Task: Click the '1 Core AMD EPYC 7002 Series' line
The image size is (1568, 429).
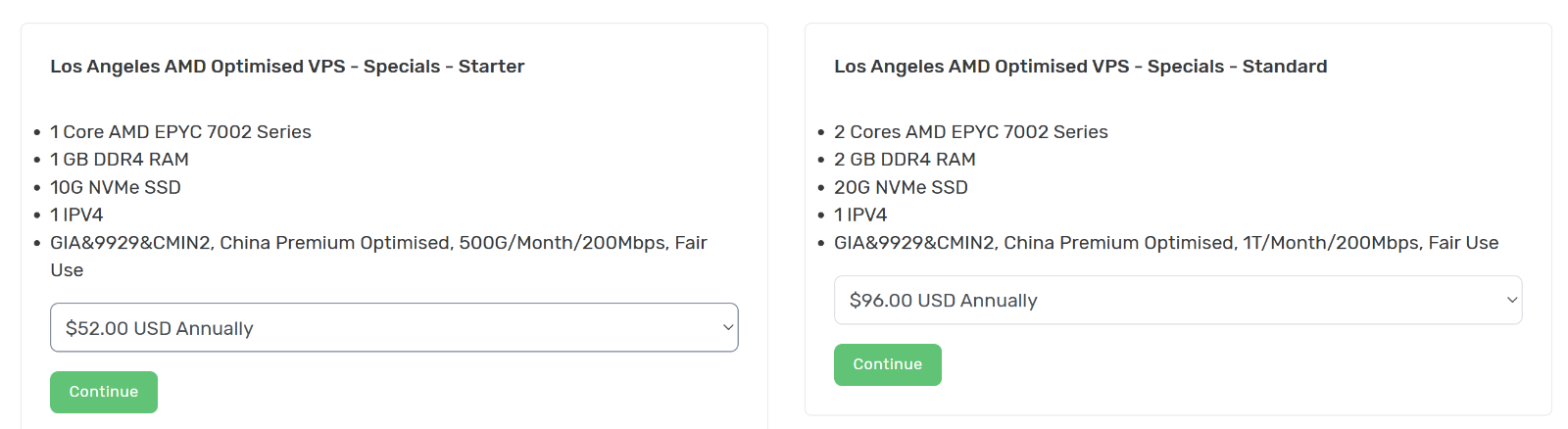Action: point(180,131)
